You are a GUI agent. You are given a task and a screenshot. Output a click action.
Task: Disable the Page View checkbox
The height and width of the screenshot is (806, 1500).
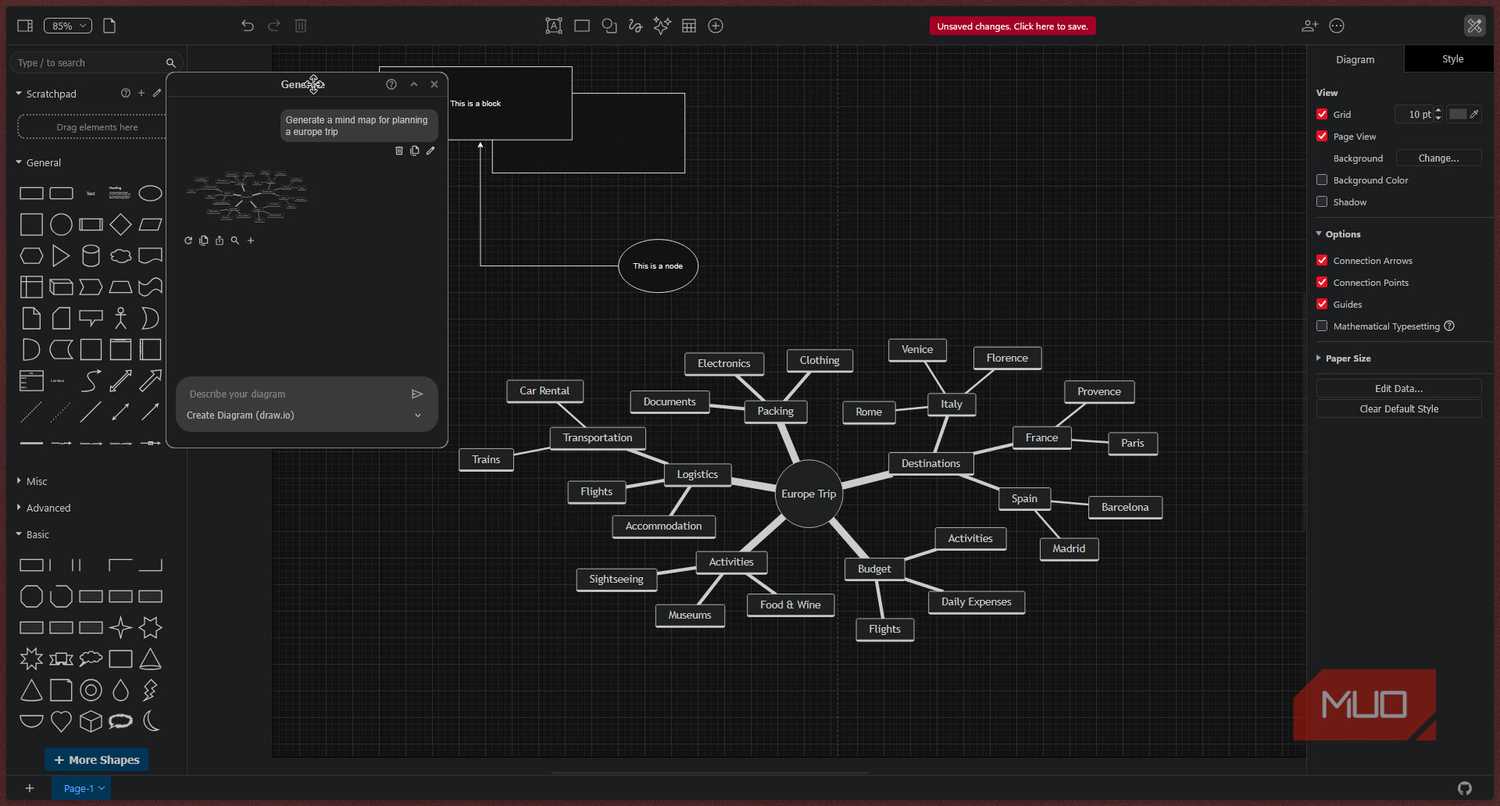(1322, 136)
